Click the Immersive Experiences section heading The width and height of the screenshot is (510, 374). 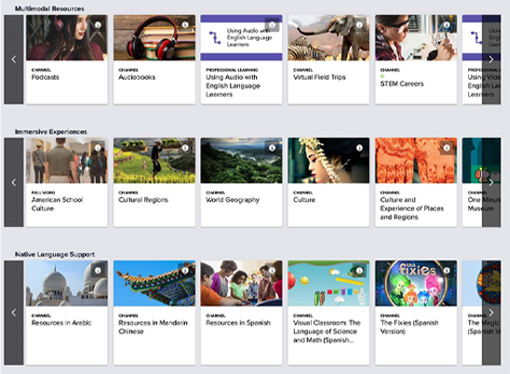(x=51, y=132)
